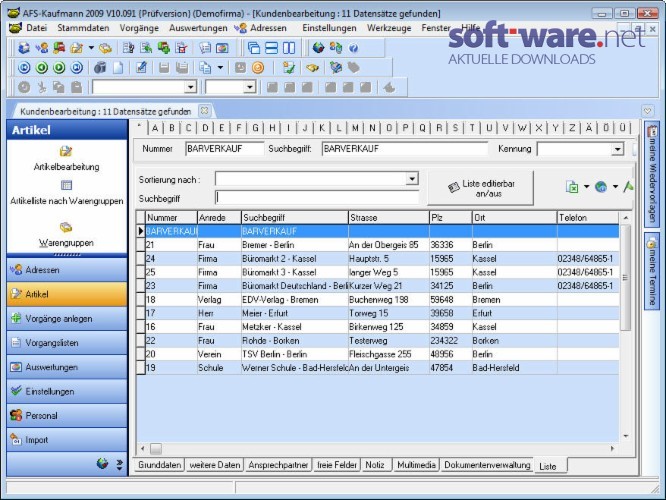Click Liste editierbar an/aus button
Screen dimensions: 666x500
480,188
